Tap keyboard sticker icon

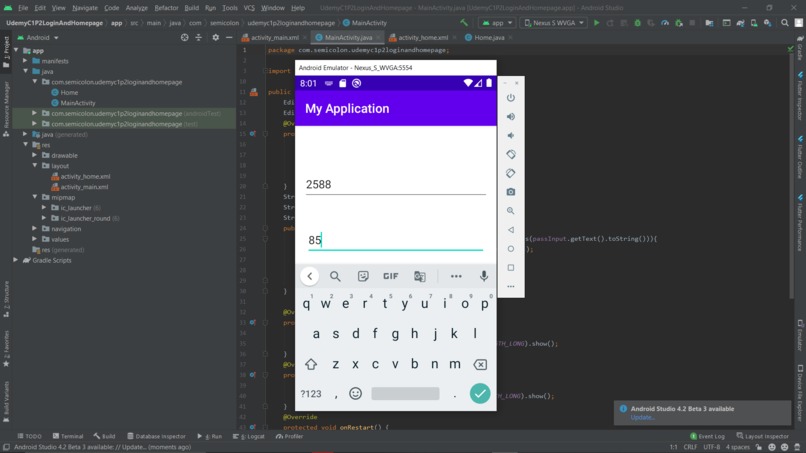point(363,276)
